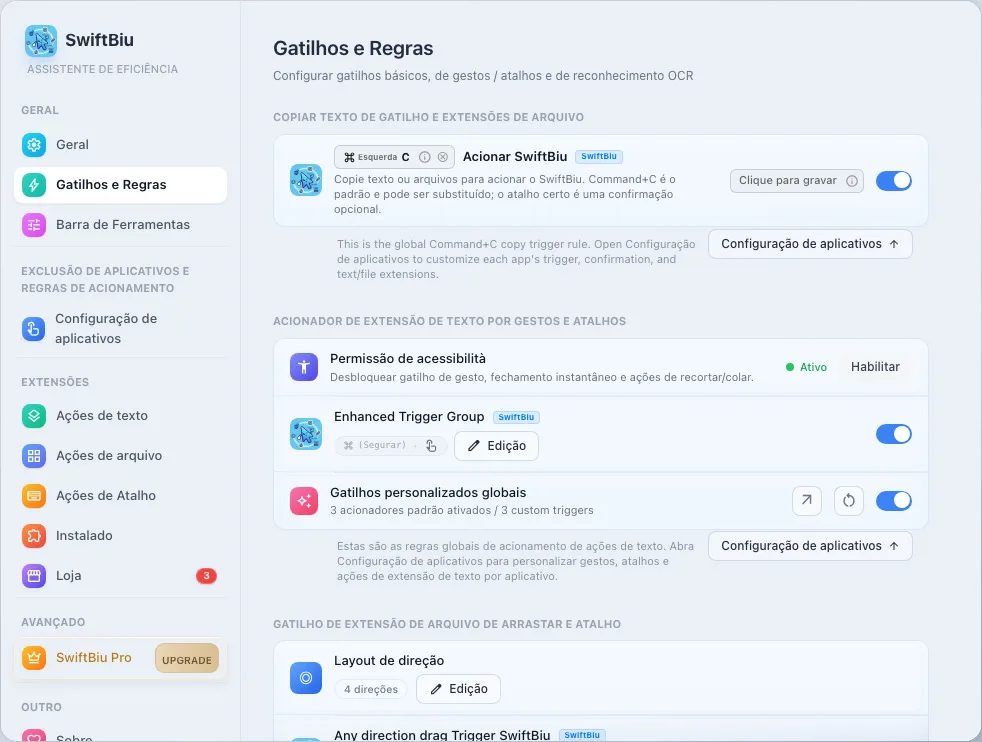This screenshot has height=742, width=982.
Task: Click the Esquerda C shortcut field
Action: pos(394,157)
